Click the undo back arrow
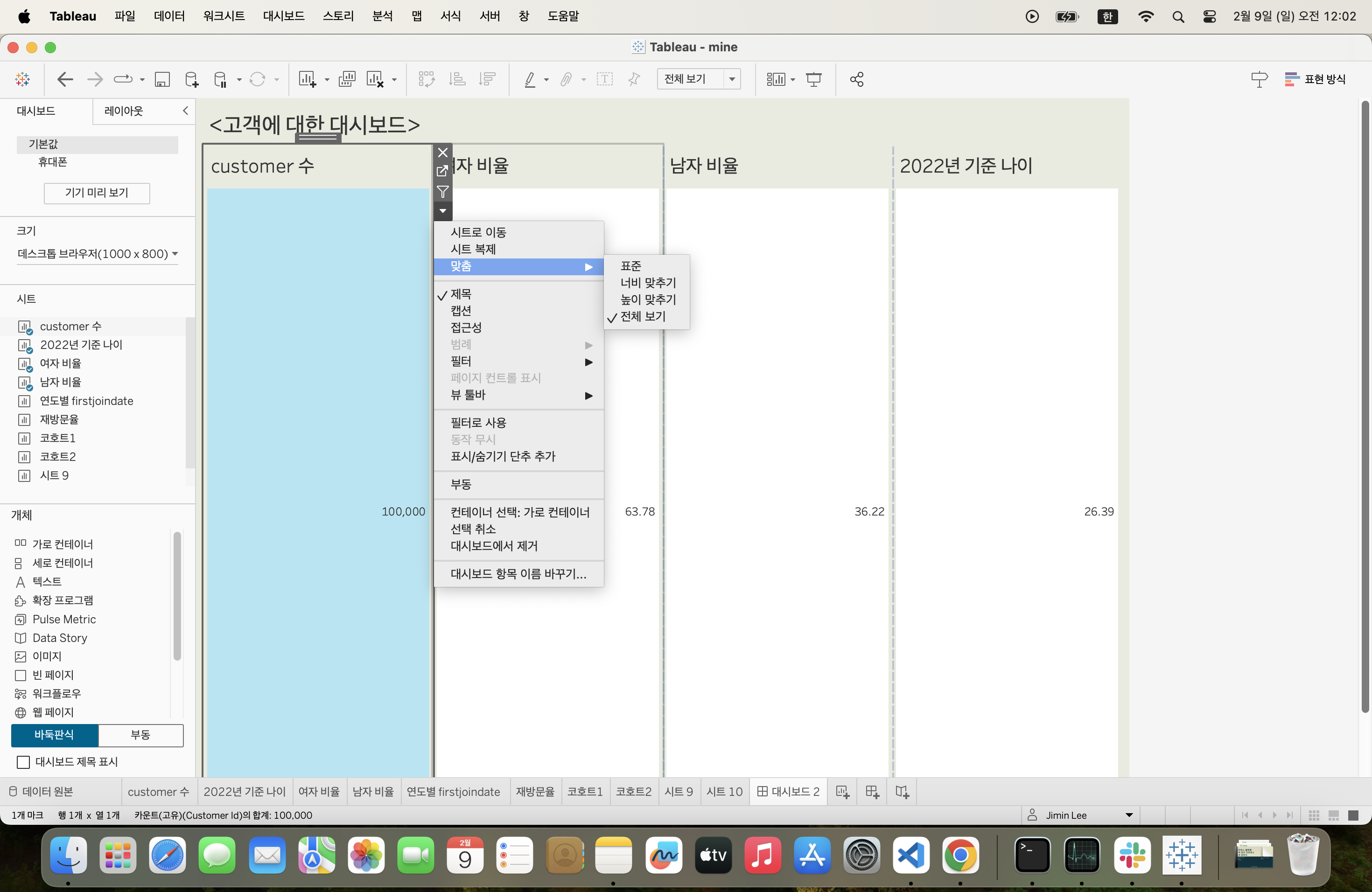Image resolution: width=1372 pixels, height=892 pixels. [65, 79]
